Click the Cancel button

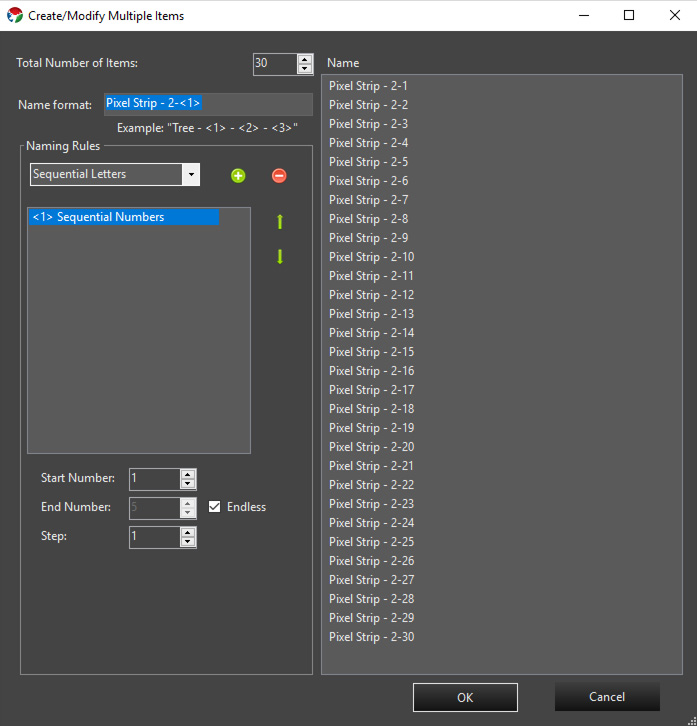[x=607, y=697]
